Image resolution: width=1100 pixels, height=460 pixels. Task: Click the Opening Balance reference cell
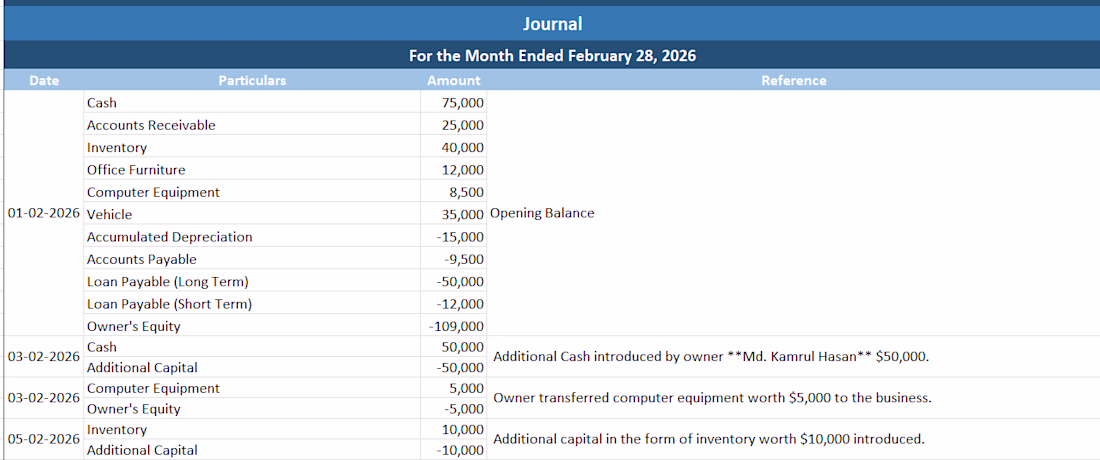pyautogui.click(x=793, y=213)
